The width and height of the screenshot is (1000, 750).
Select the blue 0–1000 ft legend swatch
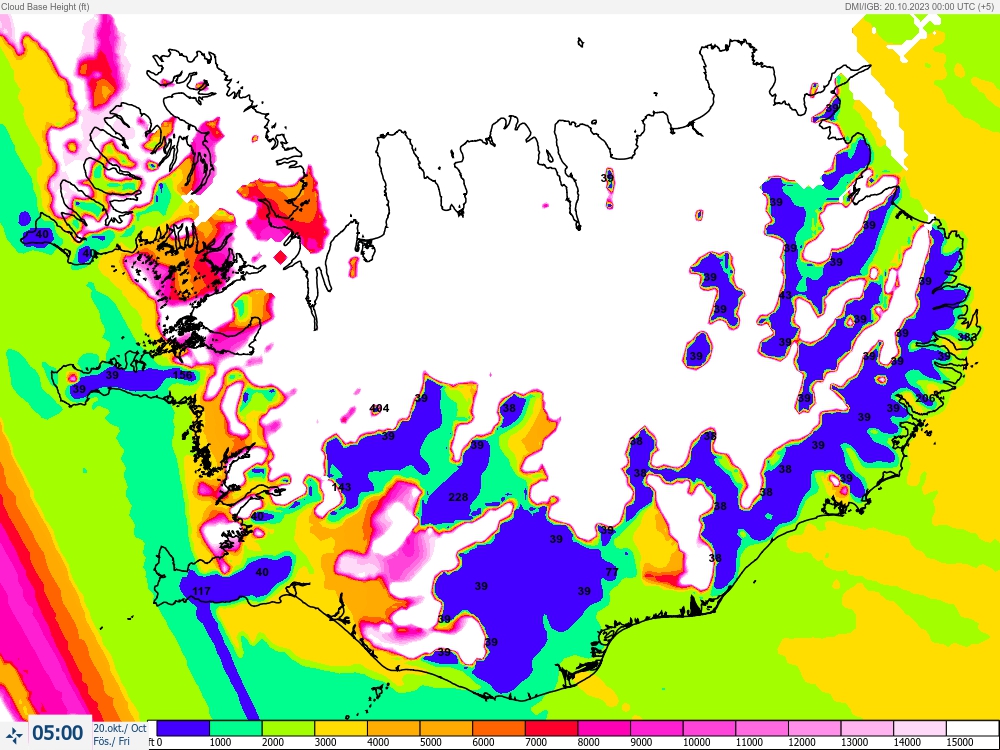pos(182,728)
